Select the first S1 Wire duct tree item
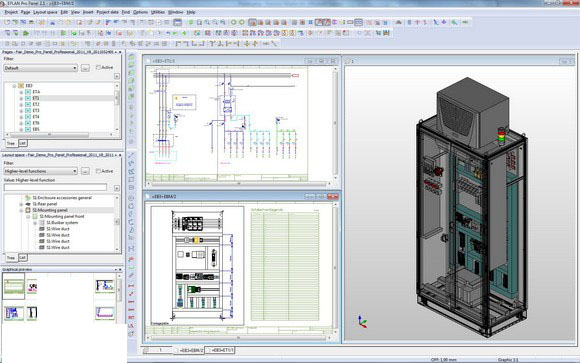580x363 pixels. [x=58, y=229]
